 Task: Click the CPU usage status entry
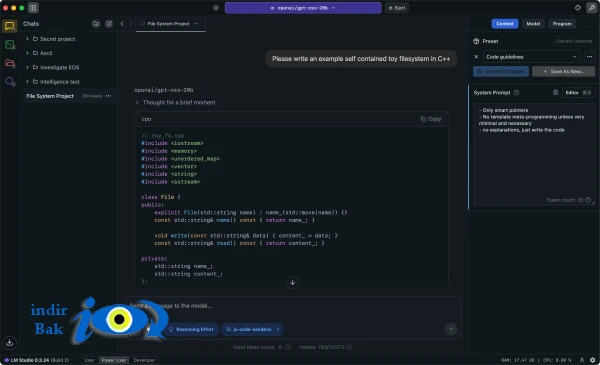point(557,360)
